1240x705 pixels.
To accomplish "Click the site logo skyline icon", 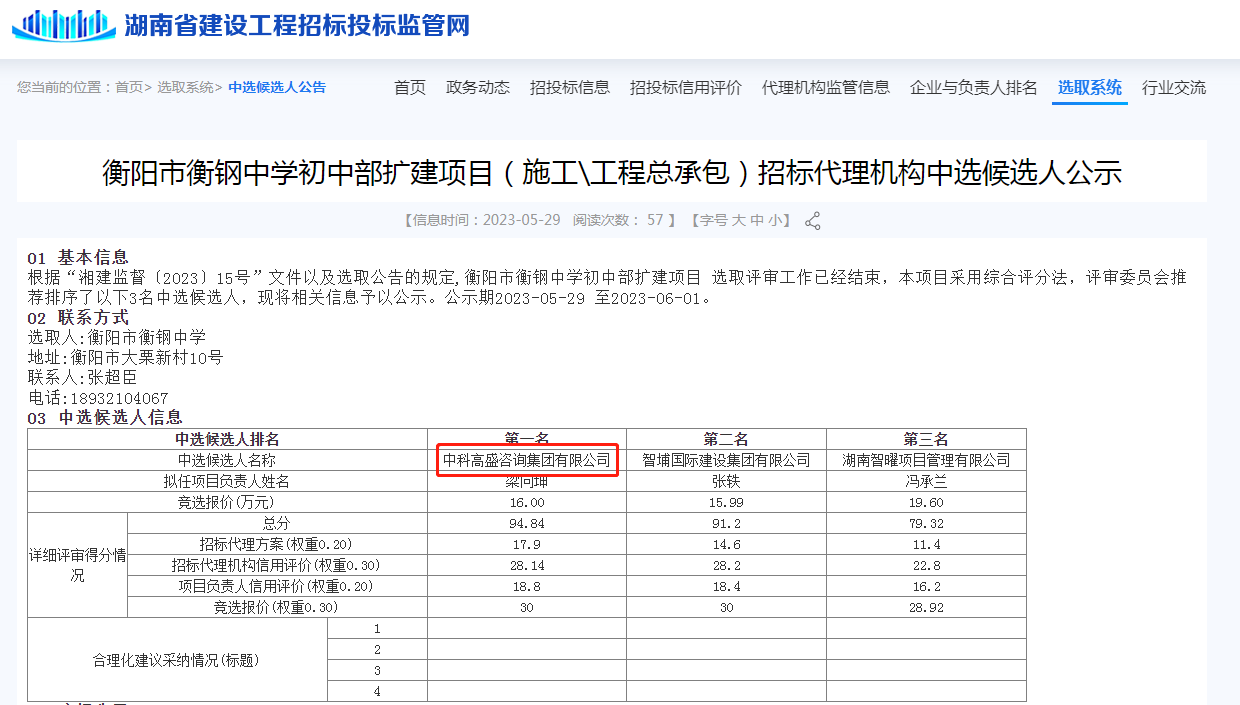I will pyautogui.click(x=64, y=25).
